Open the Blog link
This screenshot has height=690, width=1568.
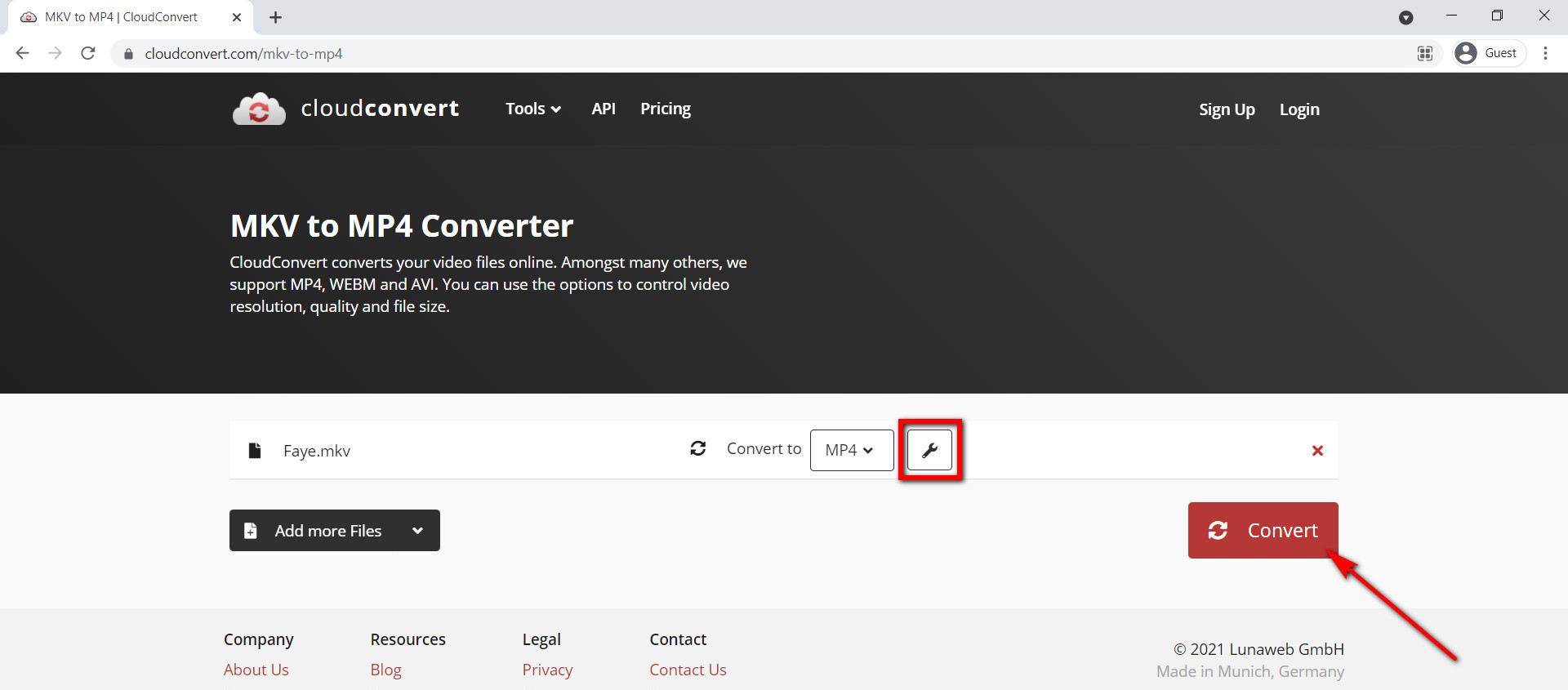385,670
